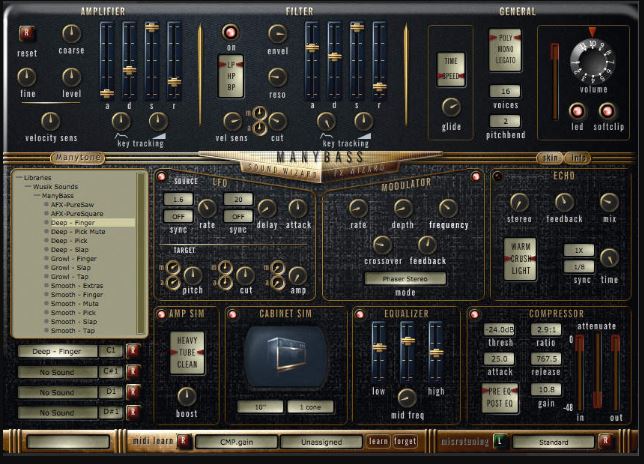Viewport: 644px width, 464px height.
Task: Click the filter envel knob
Action: click(278, 34)
